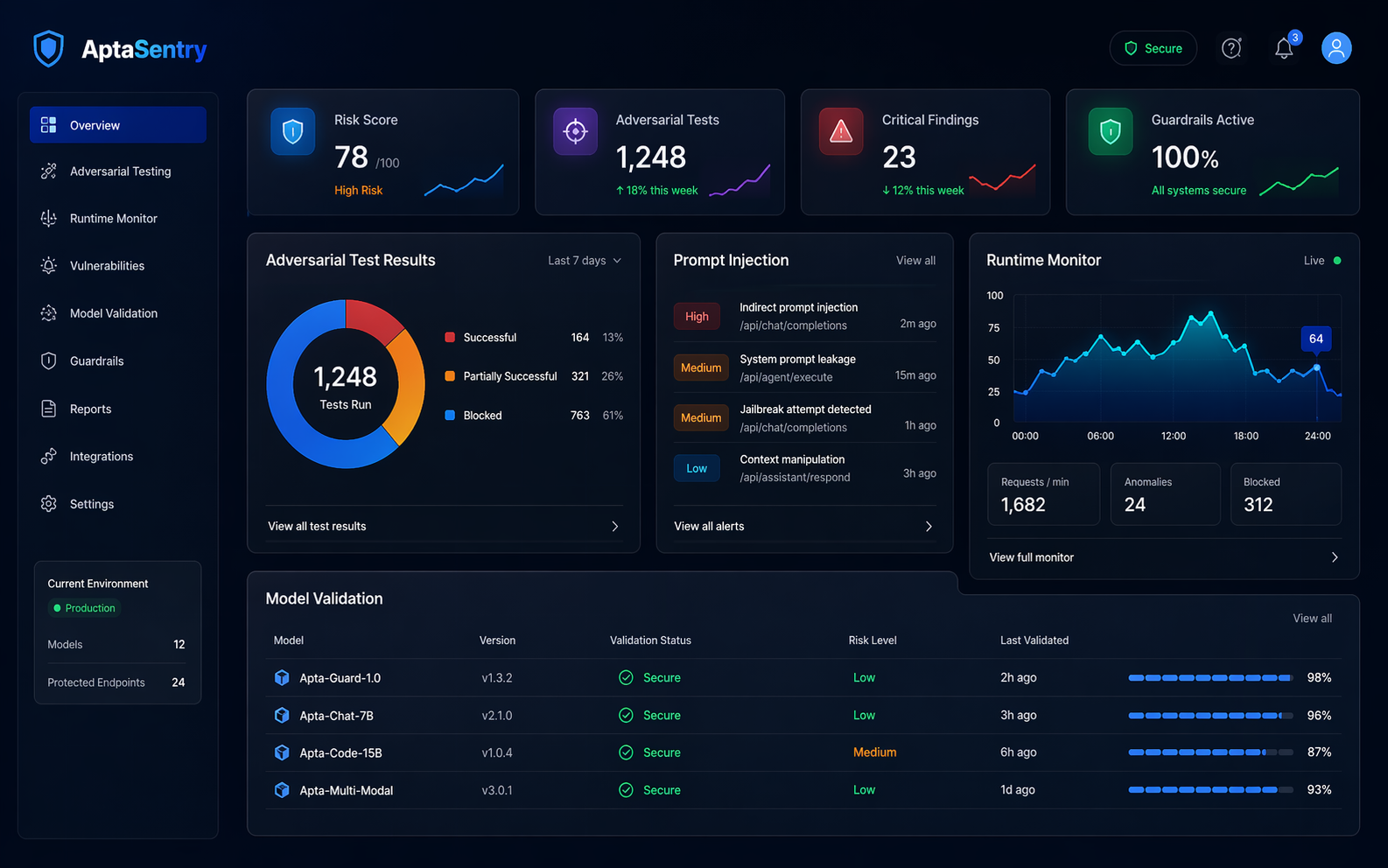Click the cube icon beside Apta-Chat-7B

click(282, 715)
